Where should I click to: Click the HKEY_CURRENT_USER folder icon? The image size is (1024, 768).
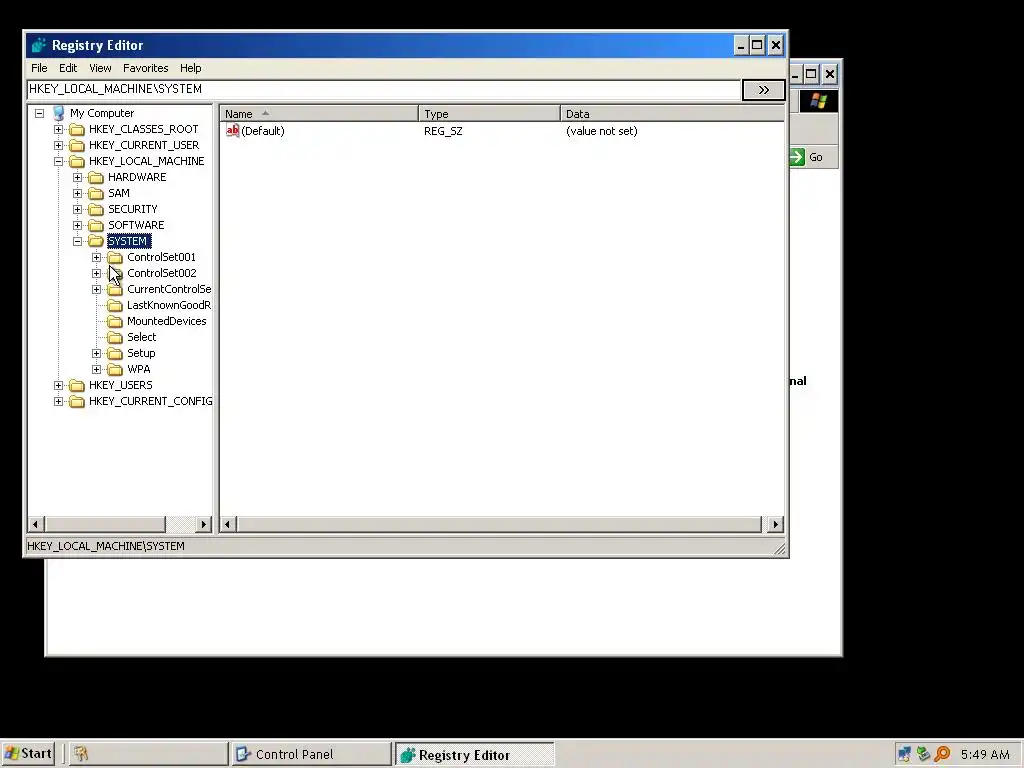(77, 145)
